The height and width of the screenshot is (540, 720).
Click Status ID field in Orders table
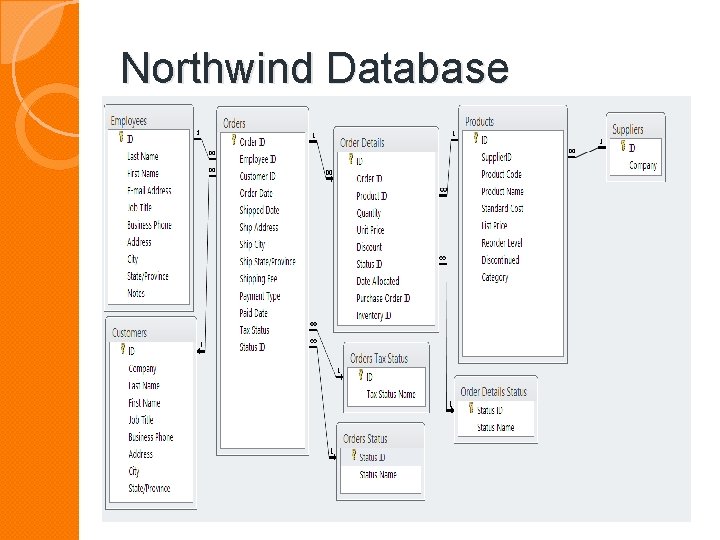click(252, 347)
